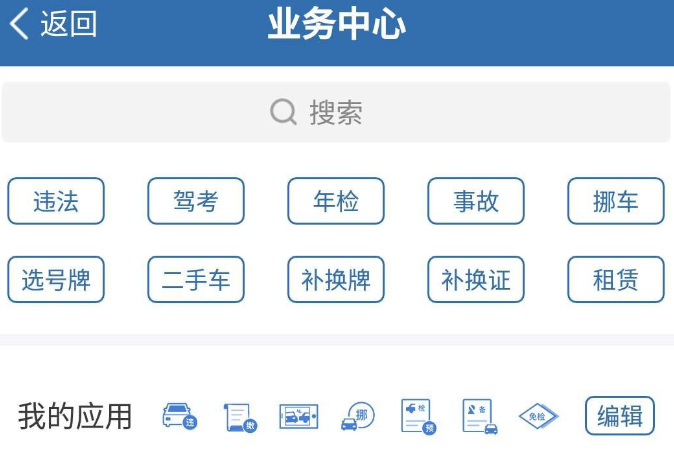
Task: Open the inspection appointment (检/预) icon
Action: [418, 417]
